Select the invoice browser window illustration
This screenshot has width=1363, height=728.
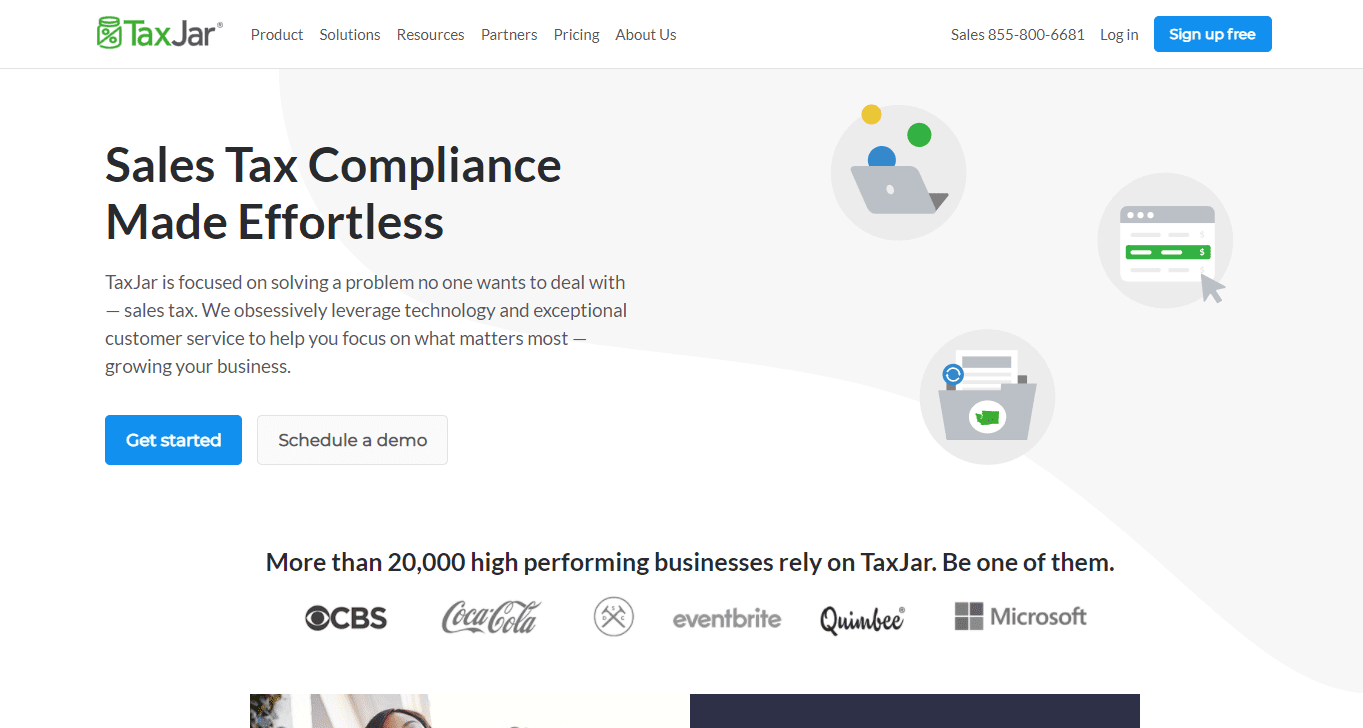(1165, 240)
